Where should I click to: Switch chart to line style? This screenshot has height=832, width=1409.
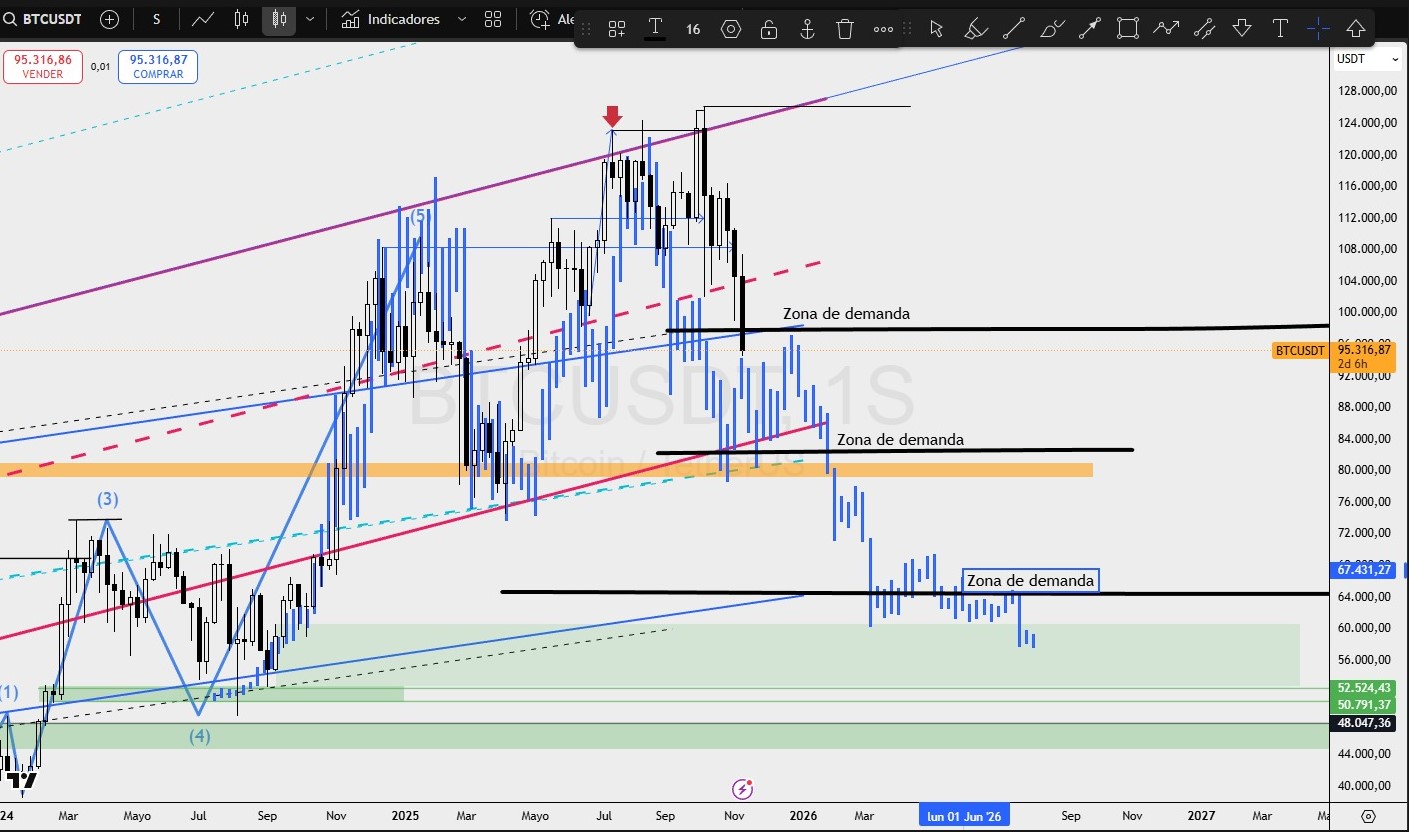(203, 19)
